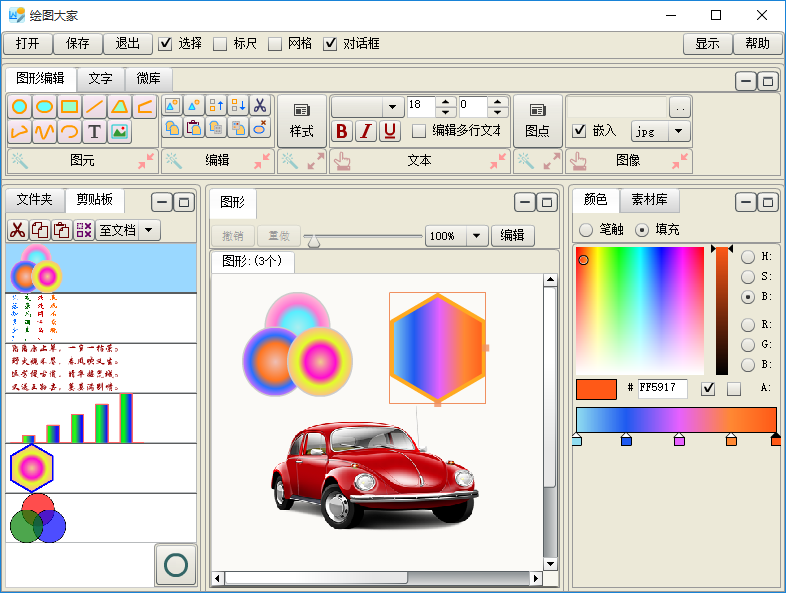This screenshot has width=786, height=593.
Task: Toggle the 对话框 checkbox
Action: point(330,44)
